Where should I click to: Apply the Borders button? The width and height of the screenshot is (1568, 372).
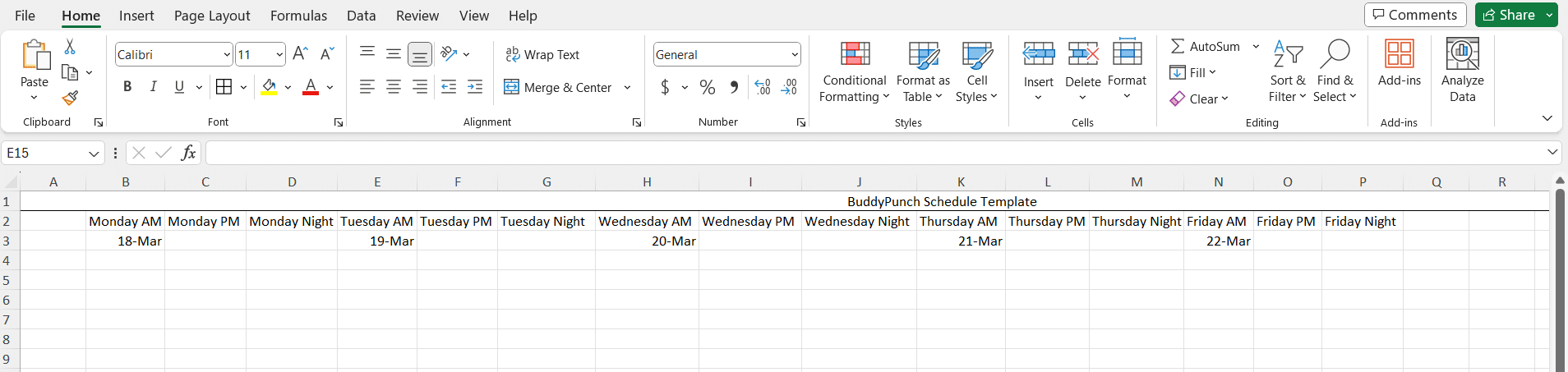coord(224,87)
